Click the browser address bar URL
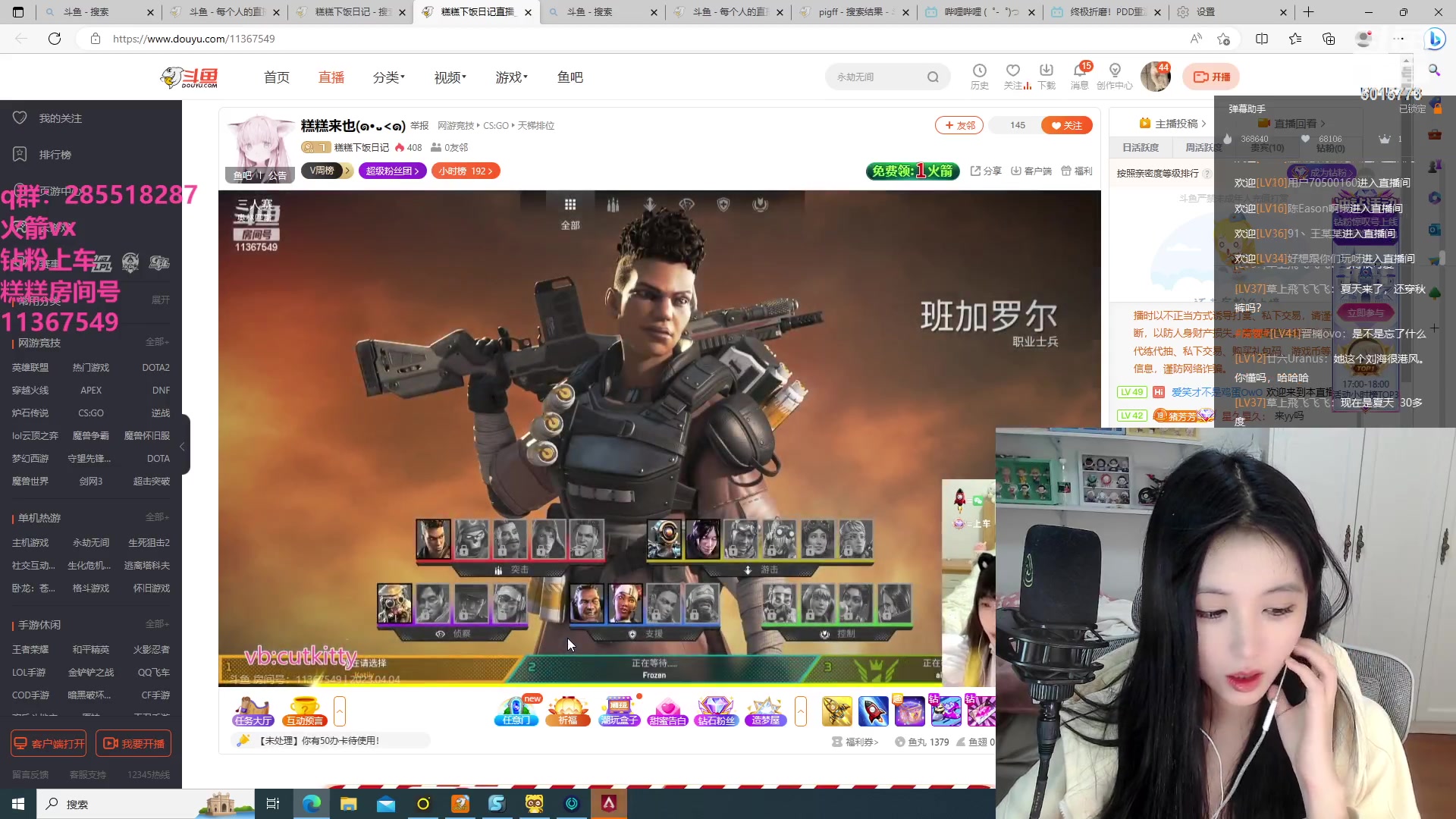This screenshot has height=819, width=1456. pos(193,39)
